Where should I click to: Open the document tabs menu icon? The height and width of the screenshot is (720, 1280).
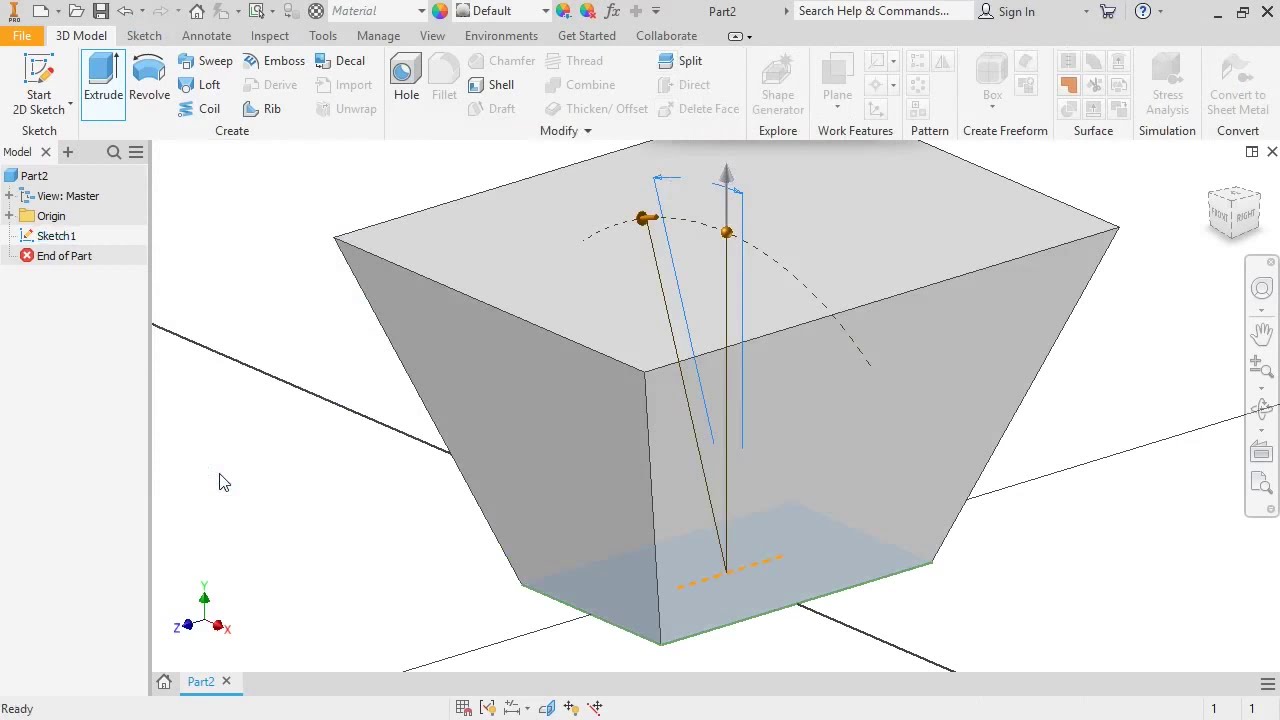pos(1268,684)
